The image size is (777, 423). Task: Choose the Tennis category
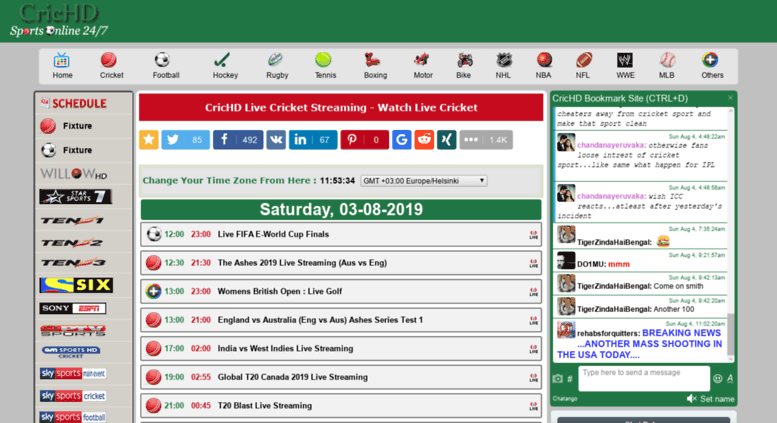click(325, 66)
